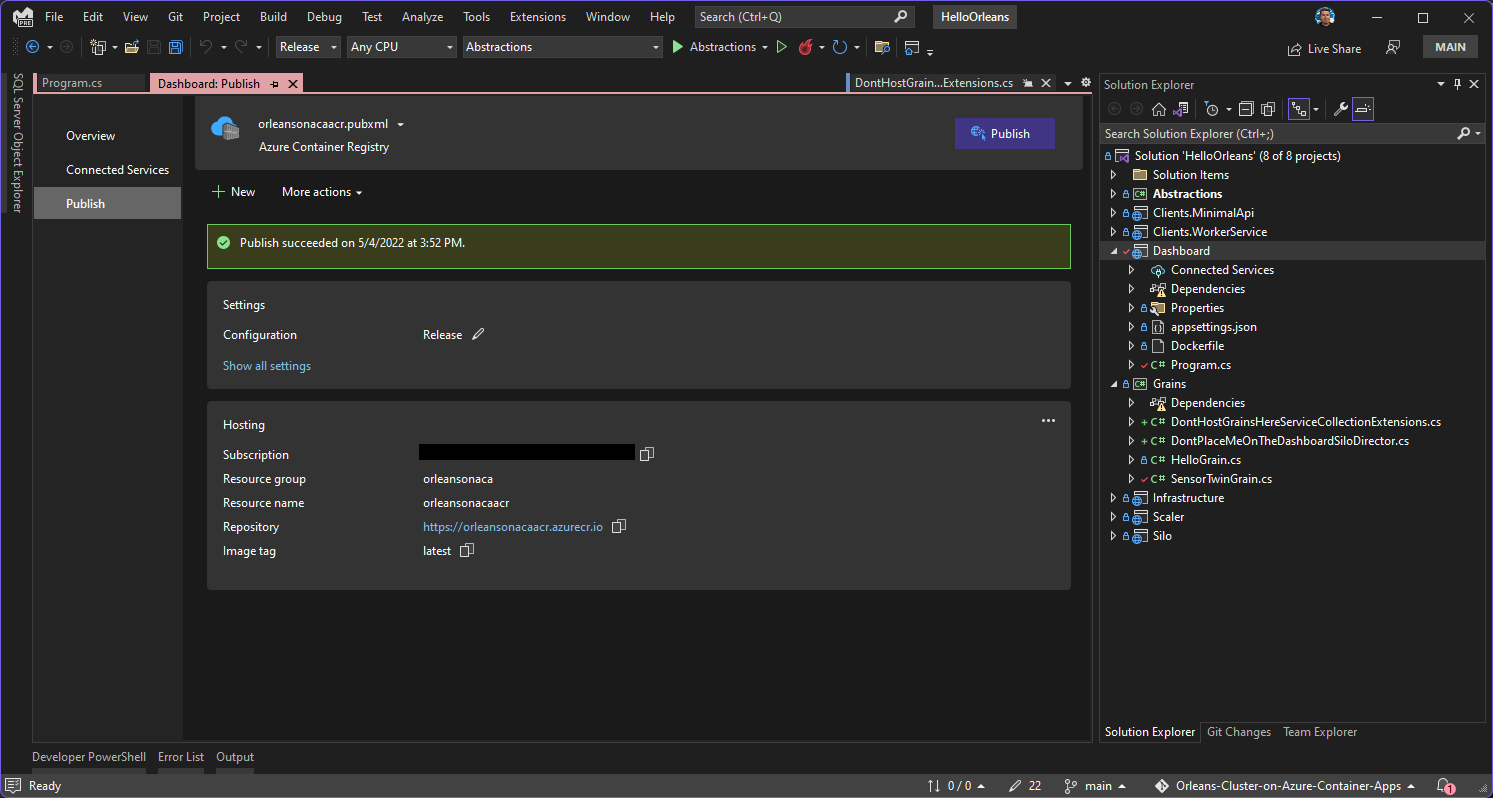This screenshot has width=1493, height=798.
Task: Click the Send Feedback icon beside Live Share
Action: click(x=1392, y=47)
